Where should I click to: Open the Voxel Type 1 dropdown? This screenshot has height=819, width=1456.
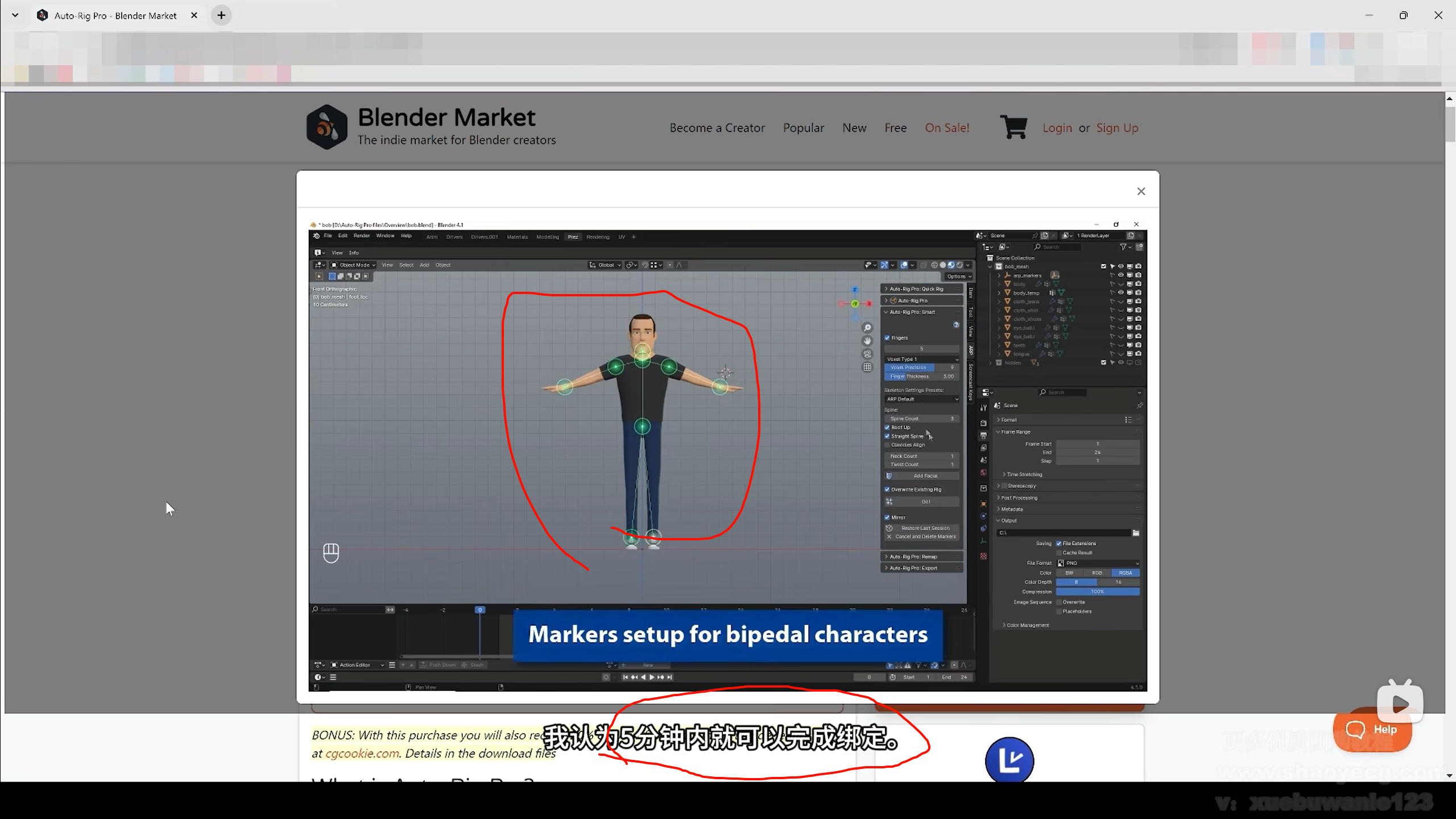921,359
